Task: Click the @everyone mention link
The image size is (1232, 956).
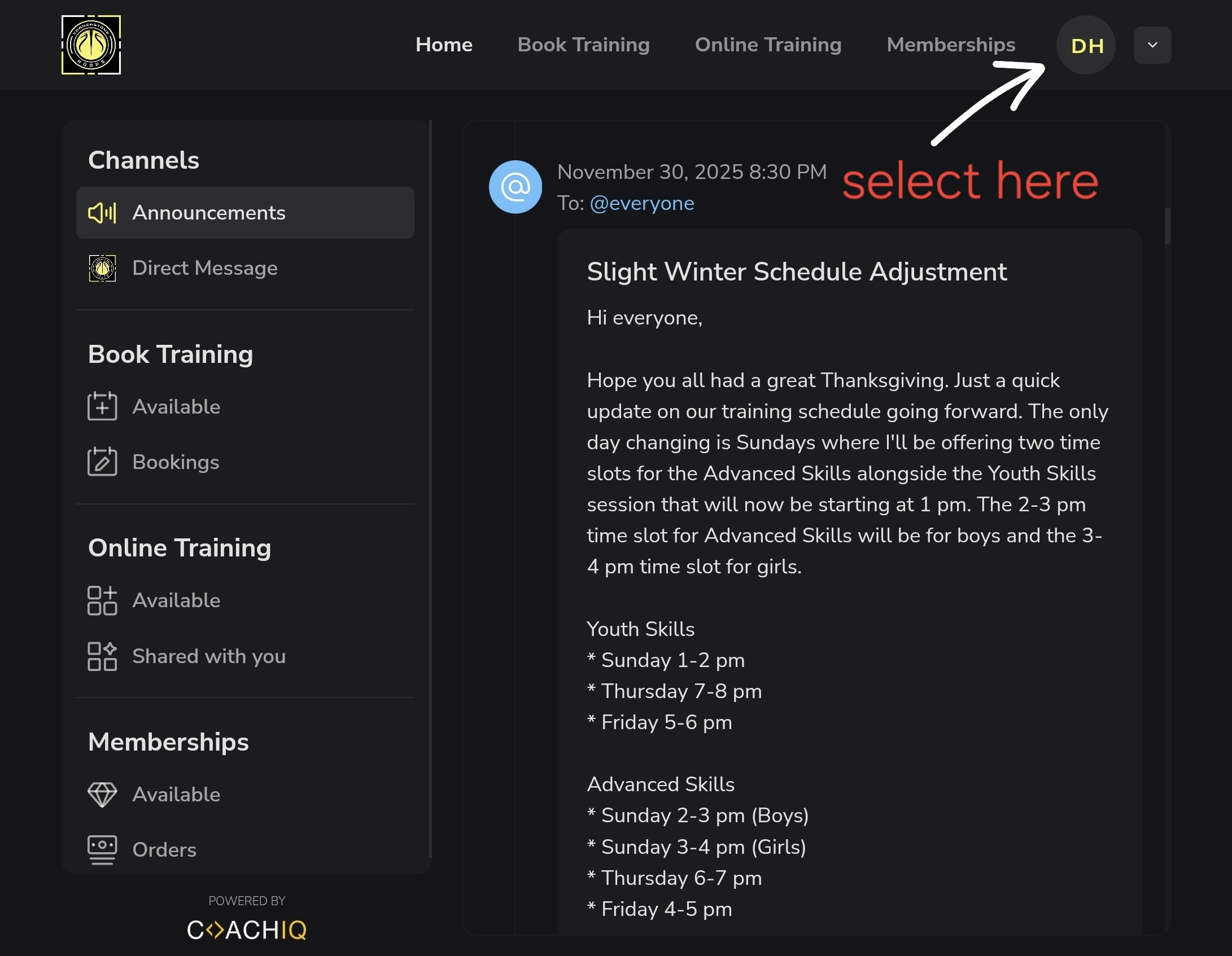Action: coord(641,203)
